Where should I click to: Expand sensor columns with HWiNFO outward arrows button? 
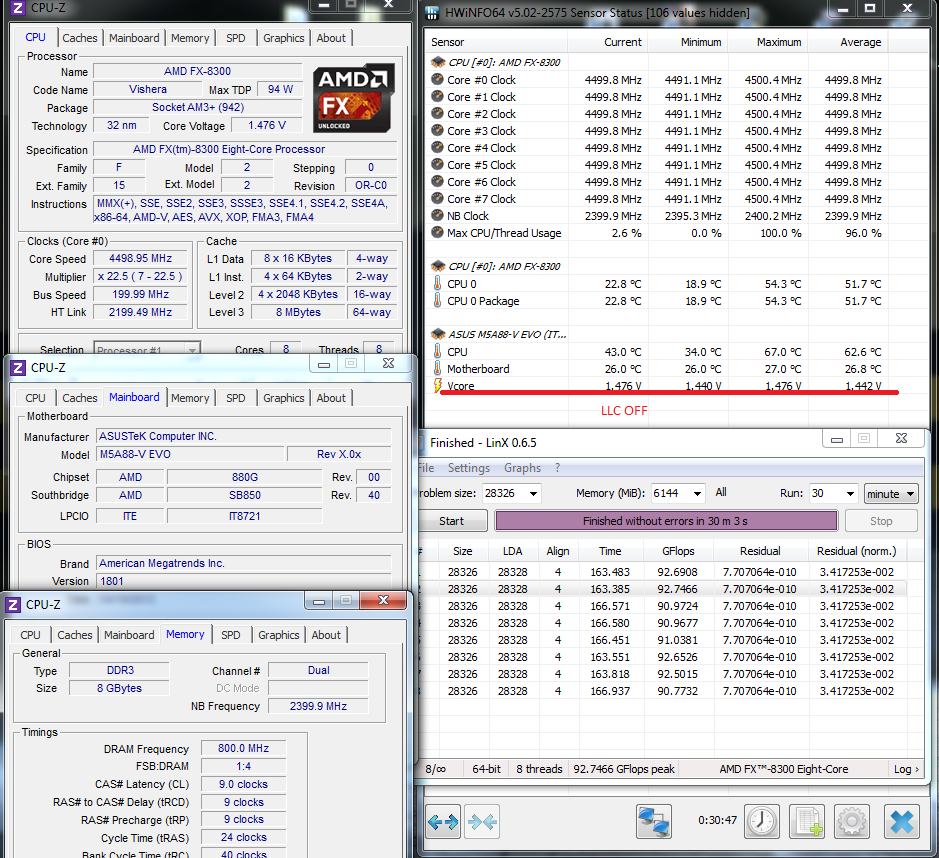(443, 821)
